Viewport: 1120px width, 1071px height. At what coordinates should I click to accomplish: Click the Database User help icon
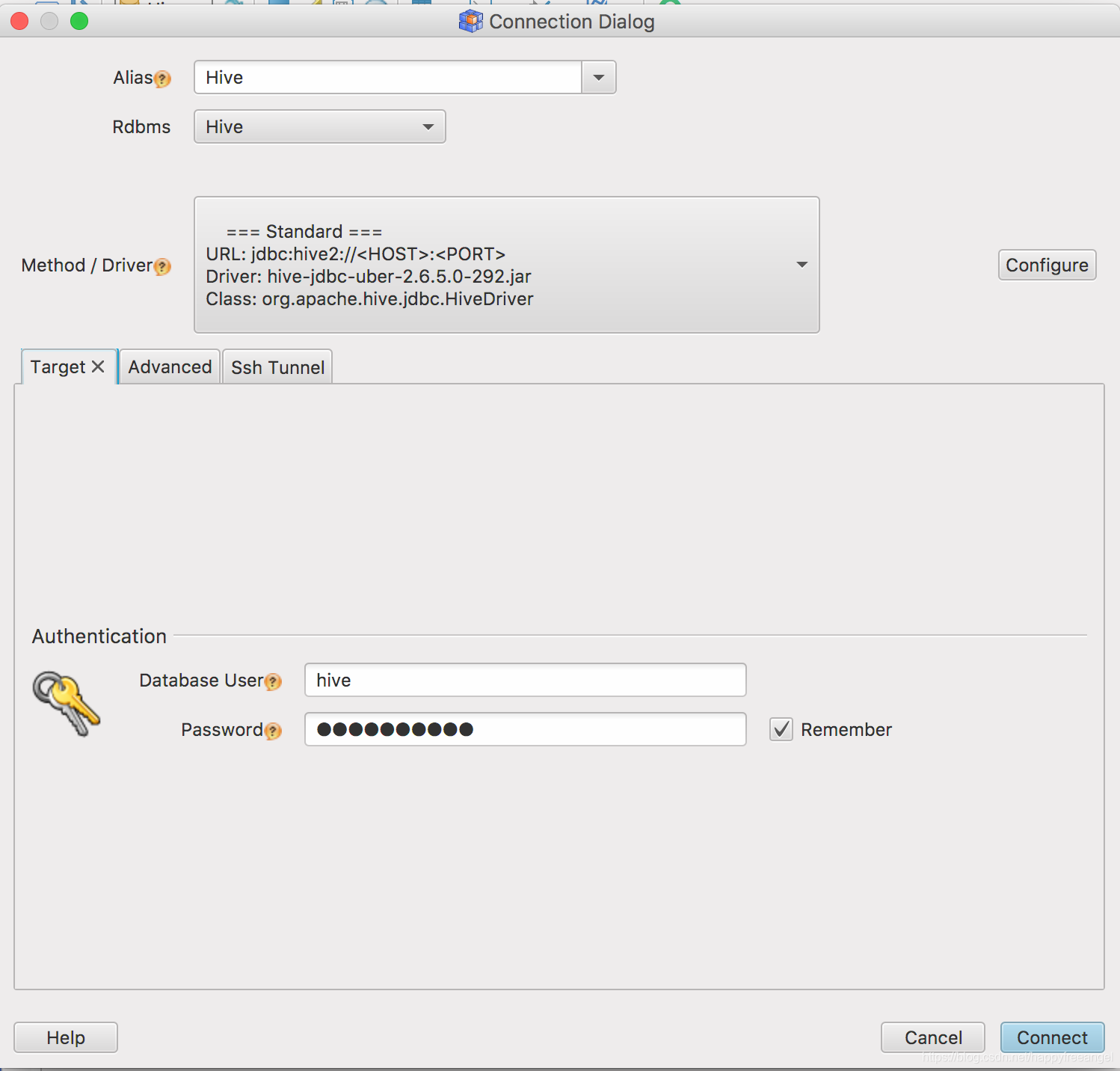click(273, 682)
